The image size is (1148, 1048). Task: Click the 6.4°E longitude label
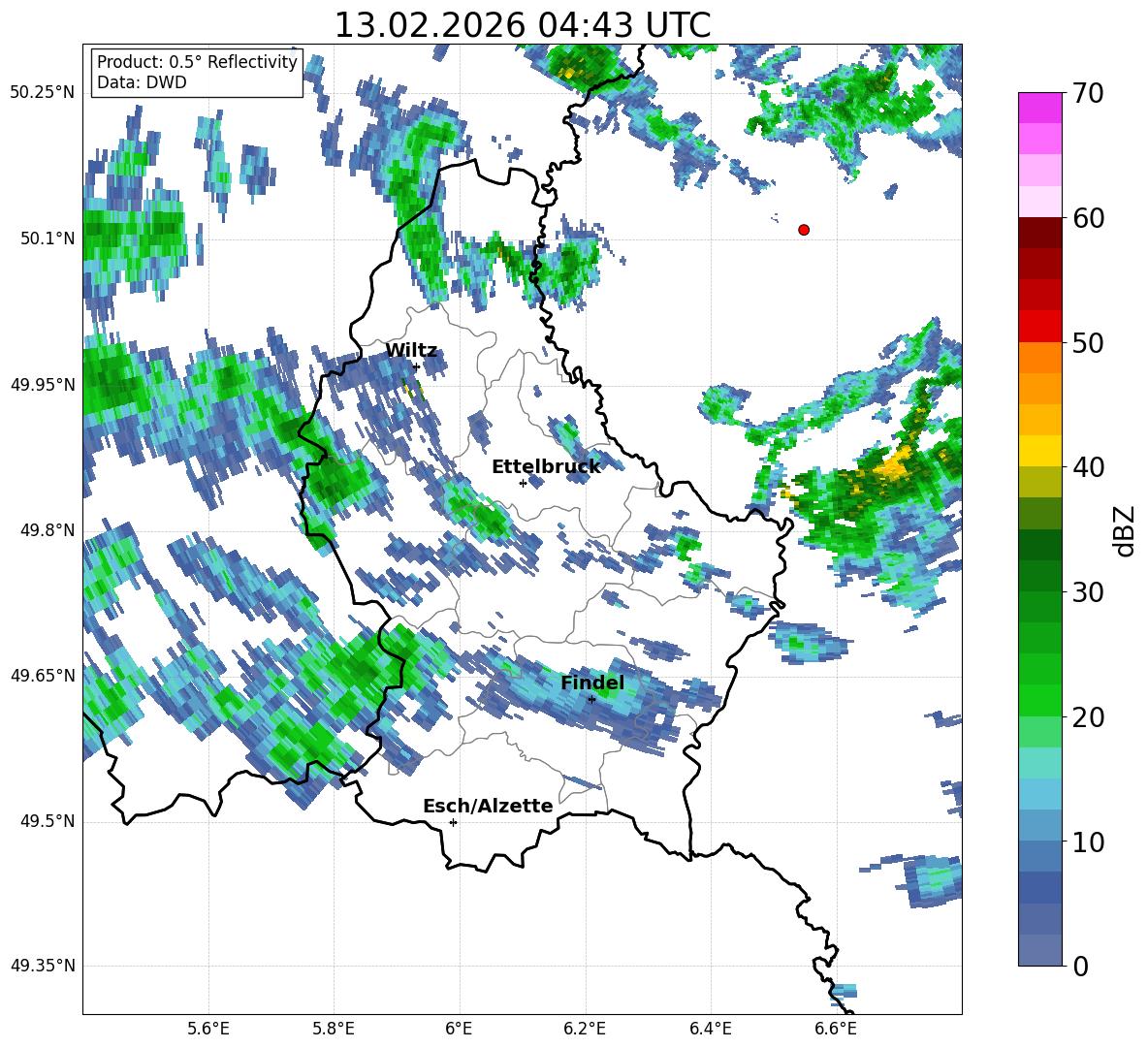710,1029
